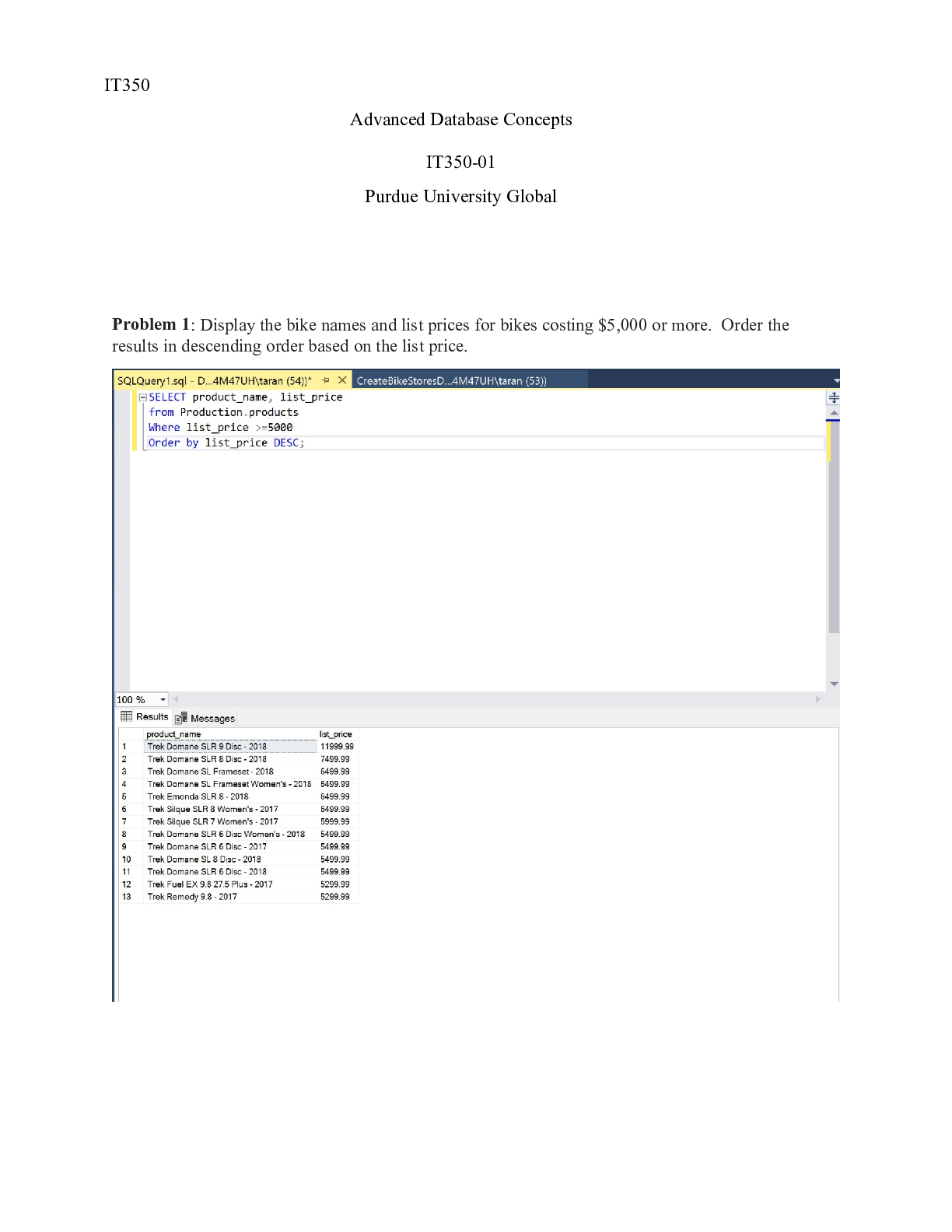This screenshot has height=1232, width=952.
Task: Select cell Trek Domane SLR 6 Disc - 2018
Action: (230, 872)
